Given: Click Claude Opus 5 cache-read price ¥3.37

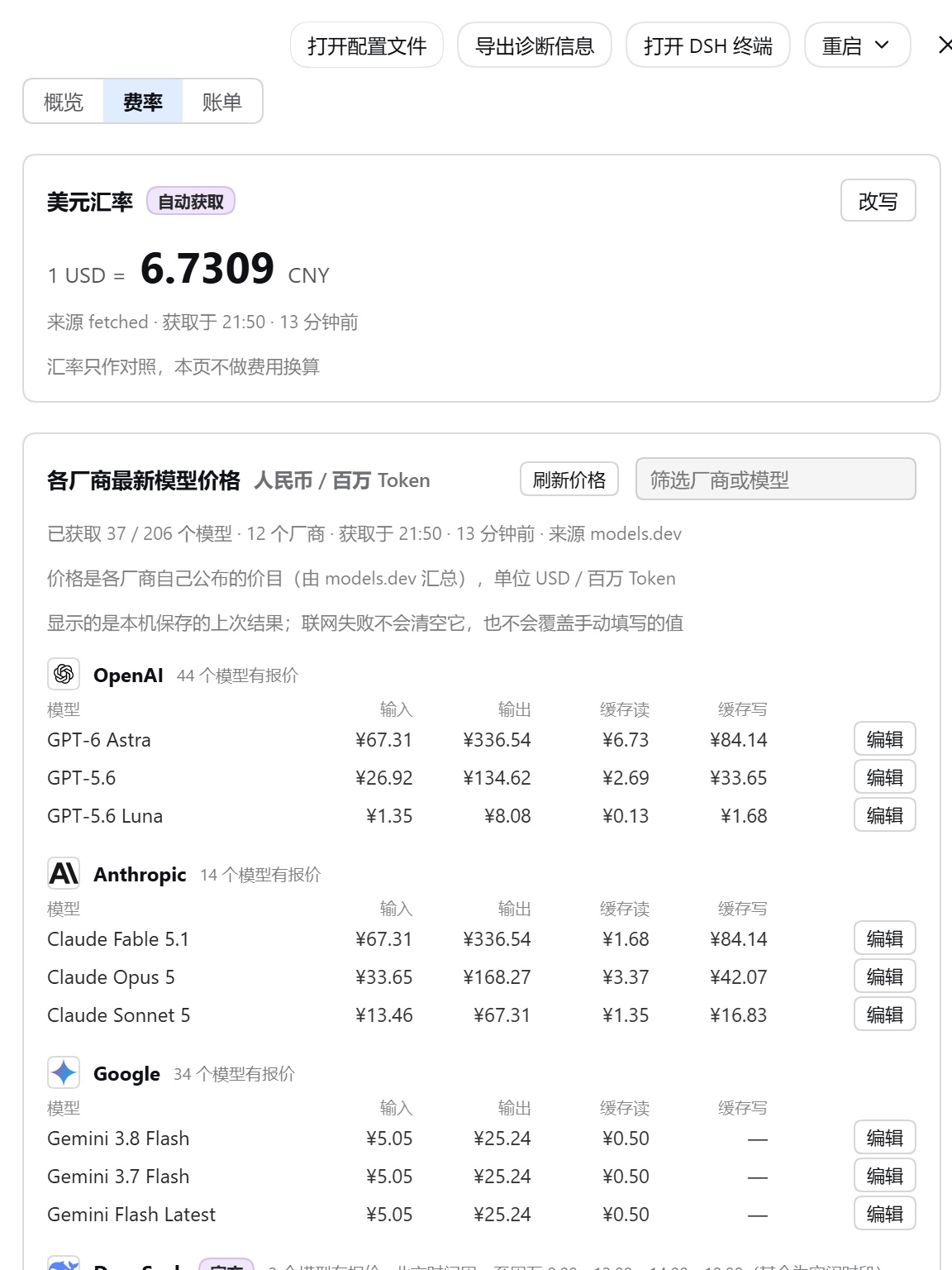Looking at the screenshot, I should coord(626,977).
